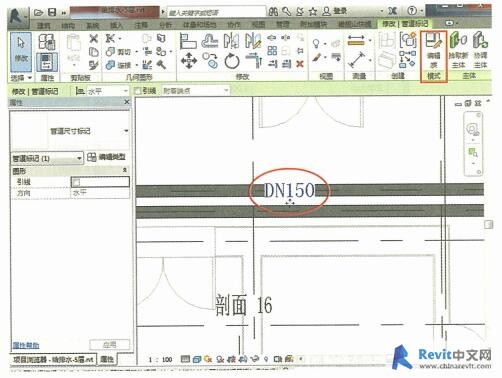Screen dimensions: 502x378
Task: Click the Pick New Host icon
Action: pyautogui.click(x=458, y=50)
